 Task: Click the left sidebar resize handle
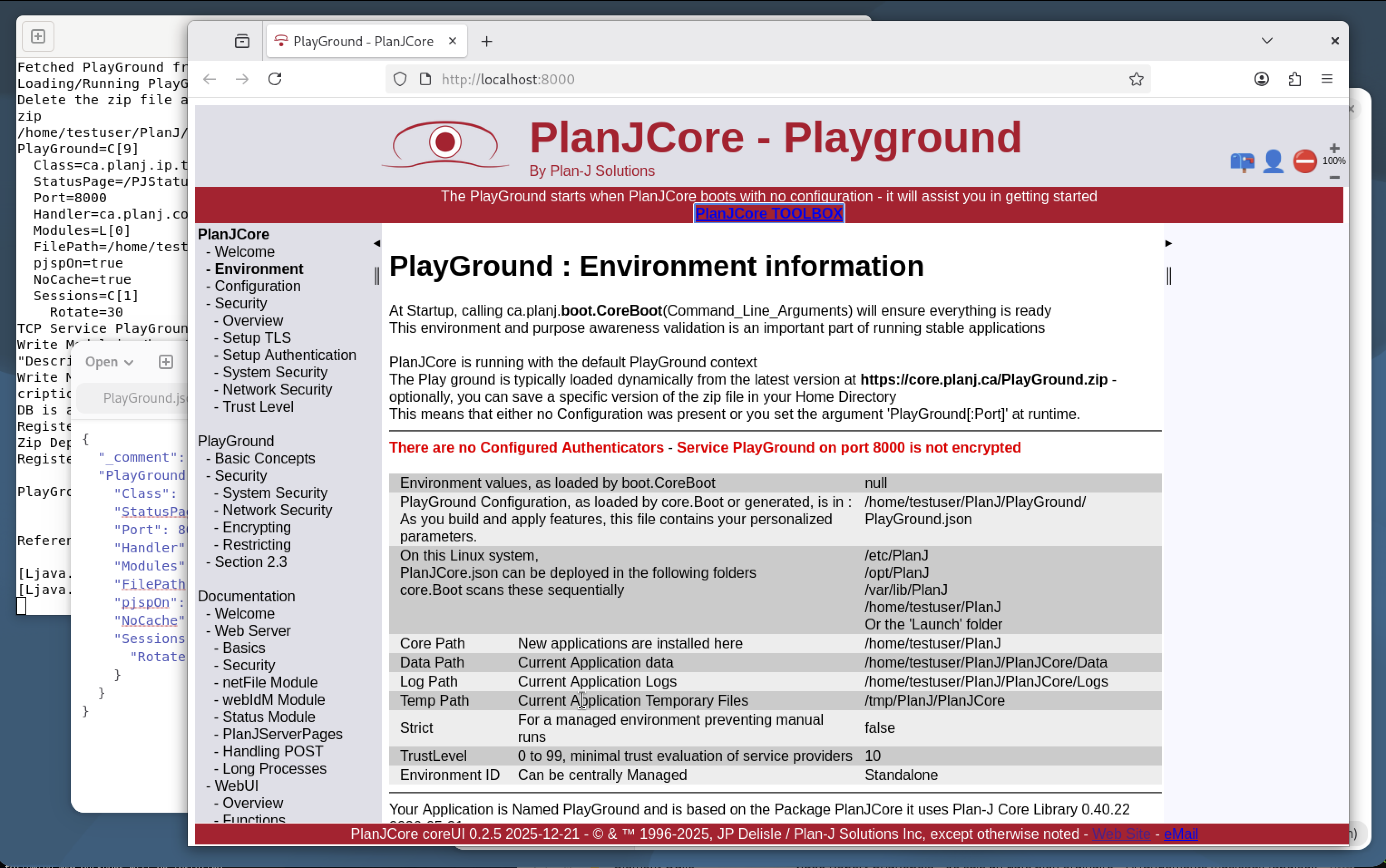coord(376,276)
